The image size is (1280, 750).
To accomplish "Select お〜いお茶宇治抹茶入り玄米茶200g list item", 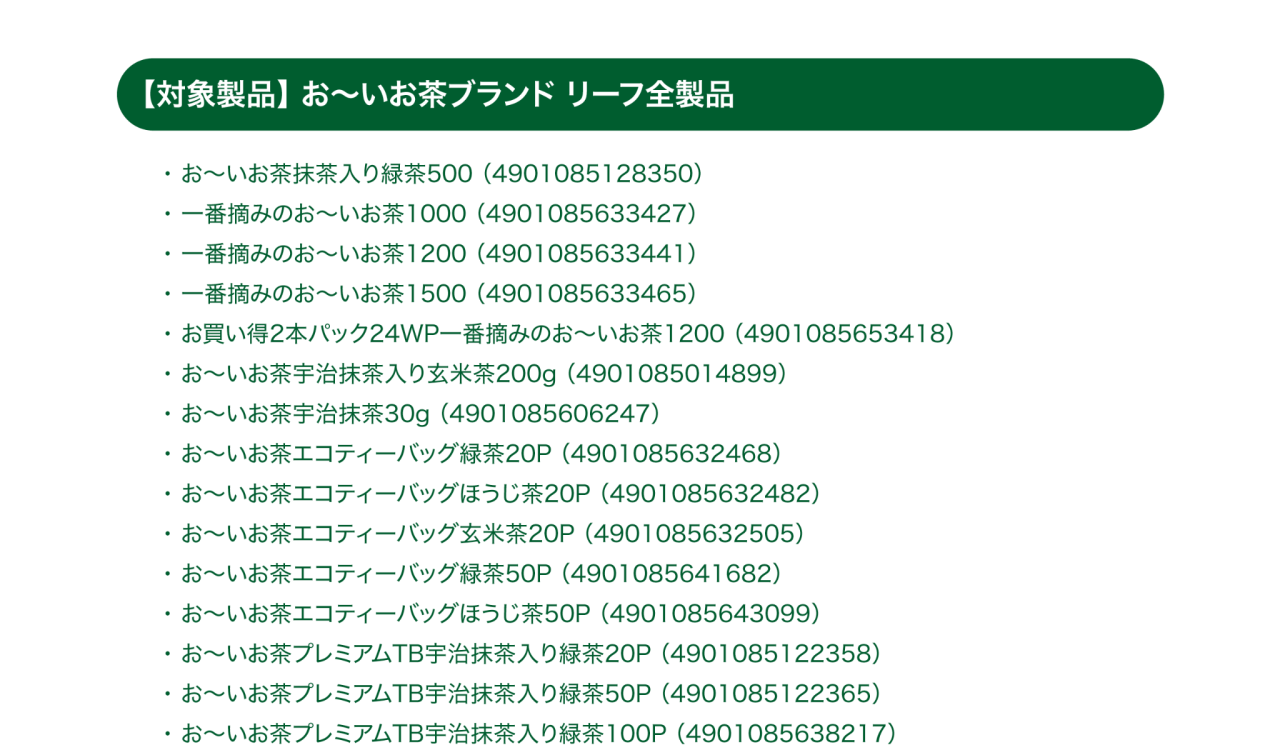I will [476, 374].
